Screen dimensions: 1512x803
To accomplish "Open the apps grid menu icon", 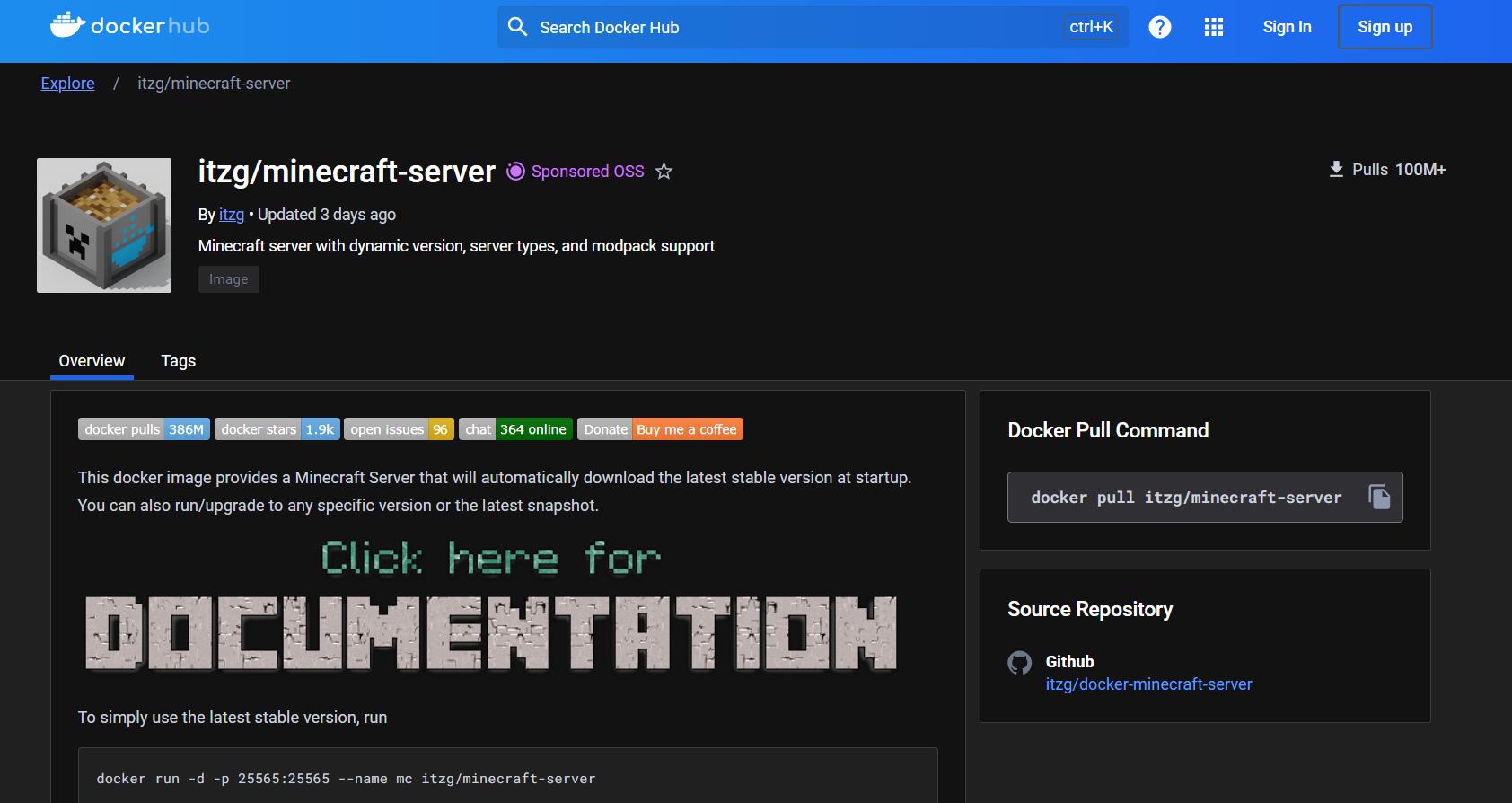I will (1213, 27).
